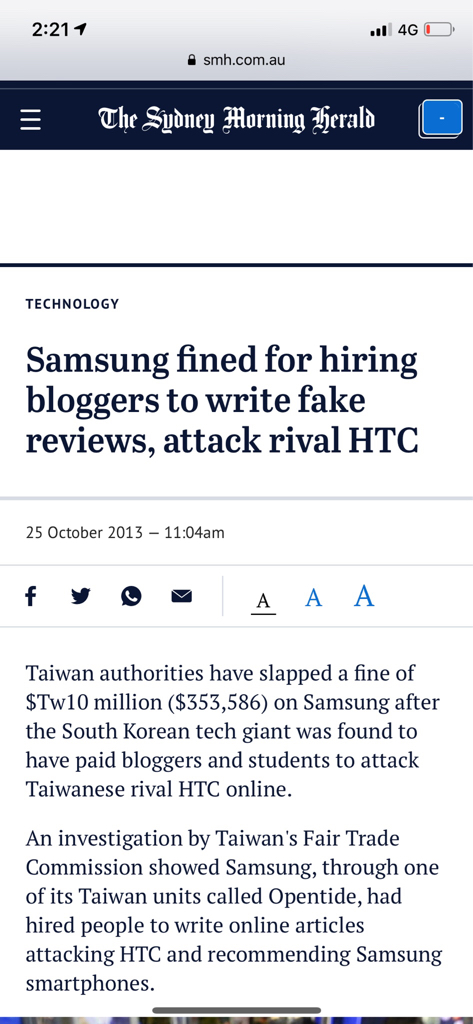
Task: Share the article on Twitter
Action: [x=80, y=596]
